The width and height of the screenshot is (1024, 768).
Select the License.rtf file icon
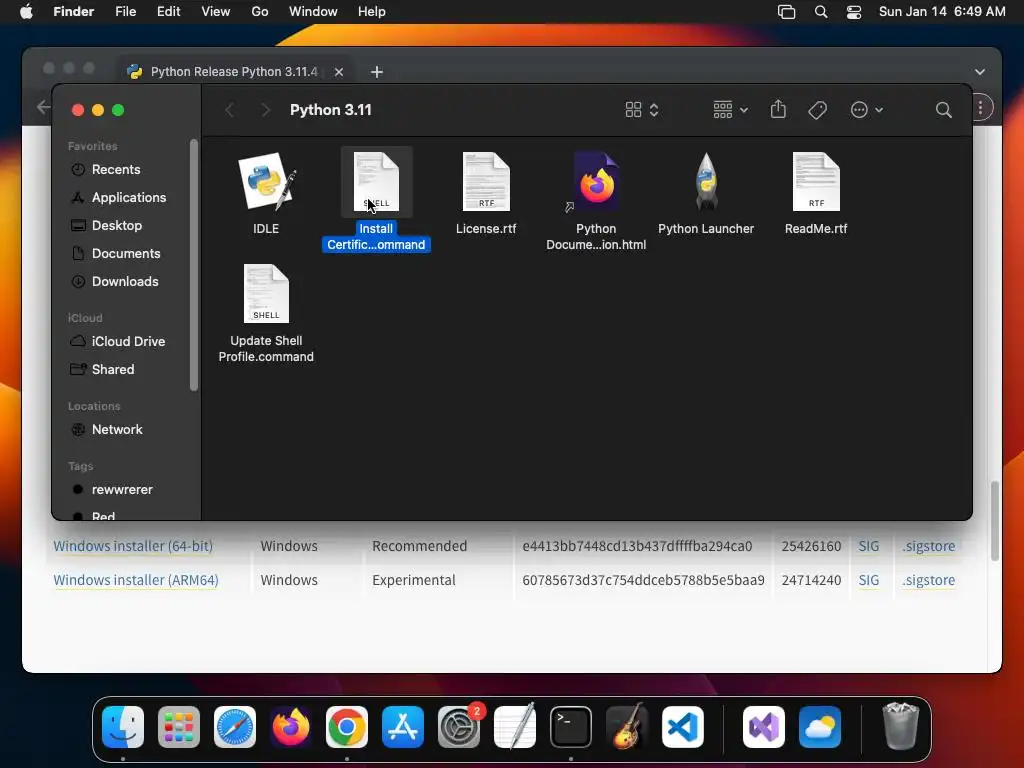pyautogui.click(x=486, y=182)
